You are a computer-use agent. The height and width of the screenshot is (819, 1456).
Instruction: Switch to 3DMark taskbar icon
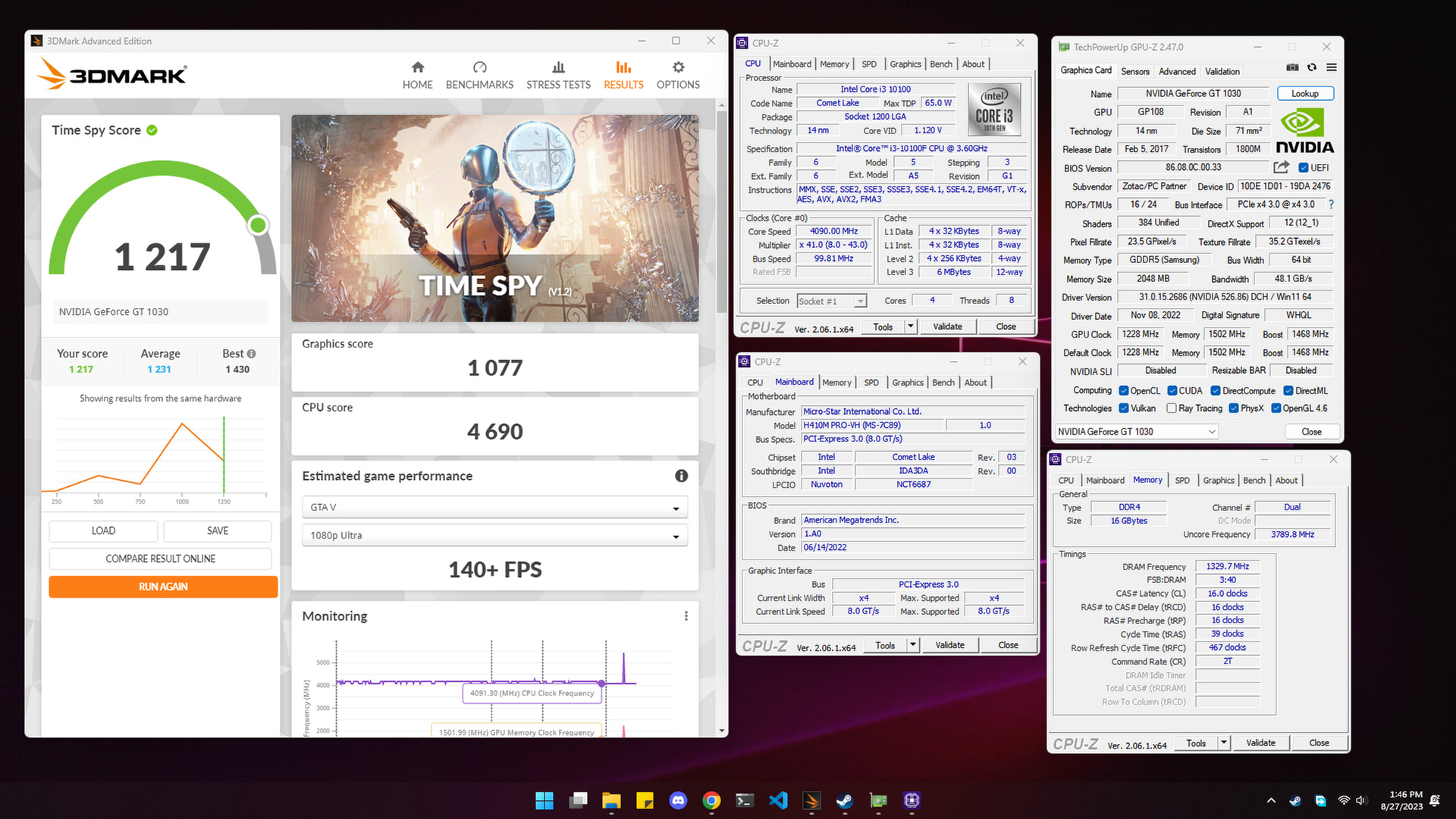[x=811, y=800]
